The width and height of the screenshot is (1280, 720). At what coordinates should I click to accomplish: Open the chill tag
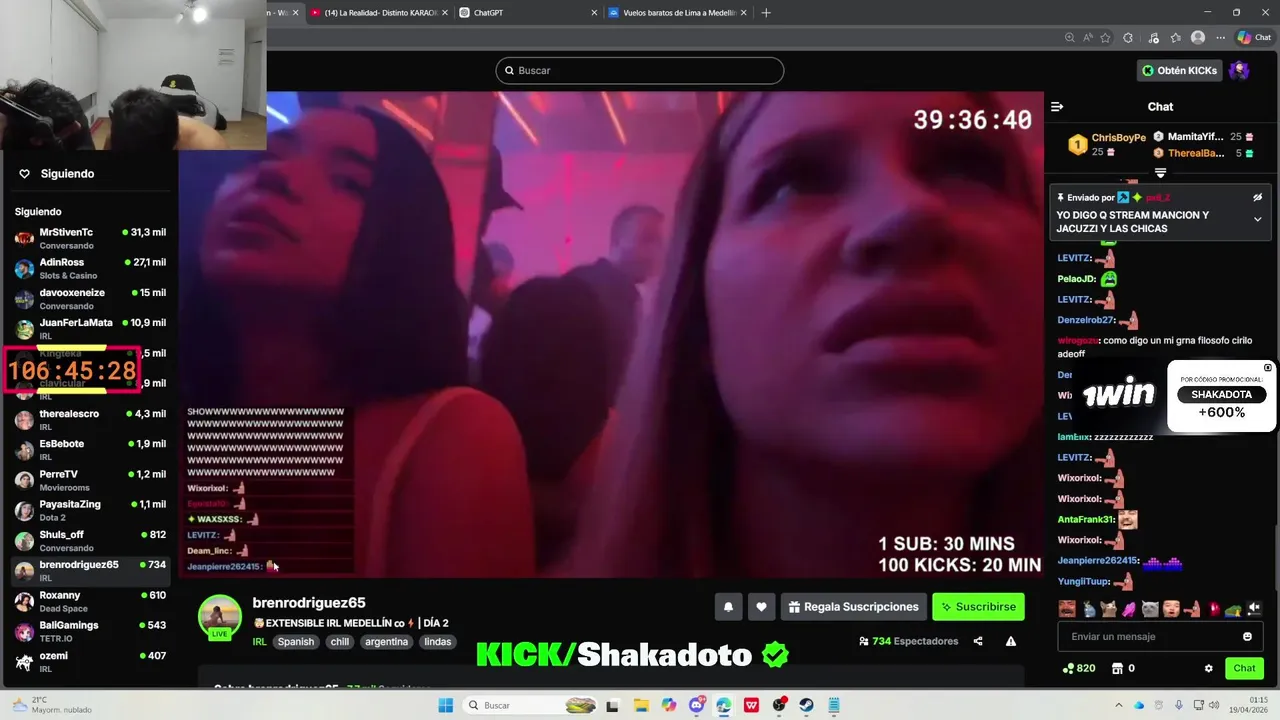point(340,642)
